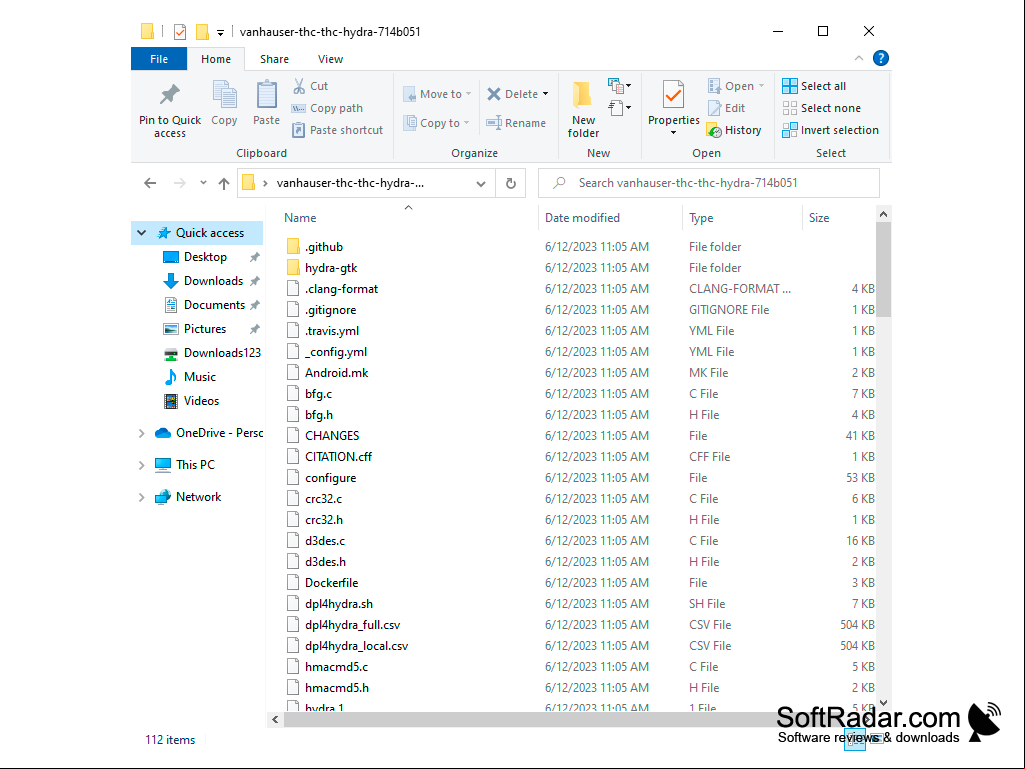Create a New folder
Screen dimensions: 1025x769
tap(582, 110)
